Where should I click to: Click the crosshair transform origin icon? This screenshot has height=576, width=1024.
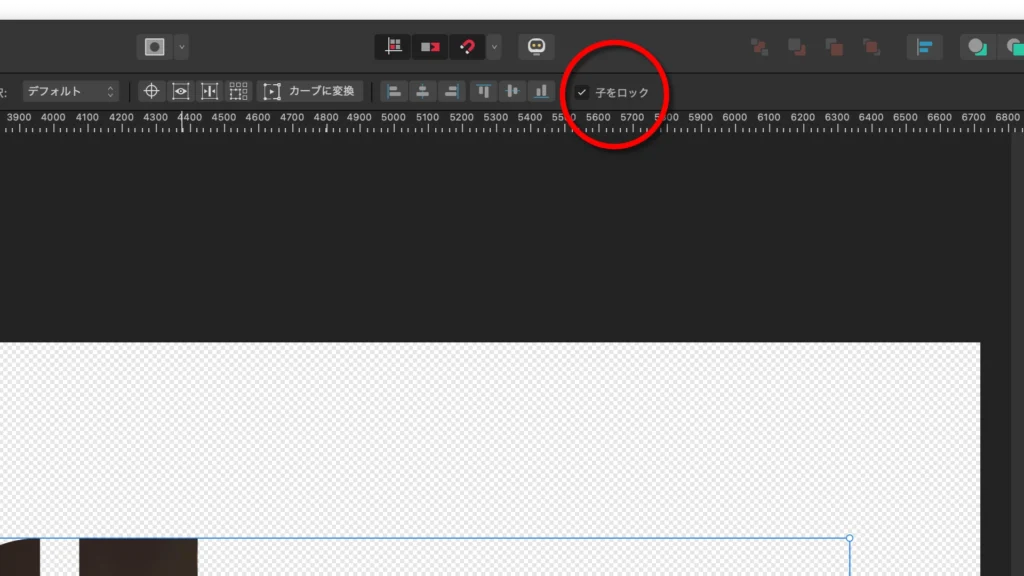[151, 91]
